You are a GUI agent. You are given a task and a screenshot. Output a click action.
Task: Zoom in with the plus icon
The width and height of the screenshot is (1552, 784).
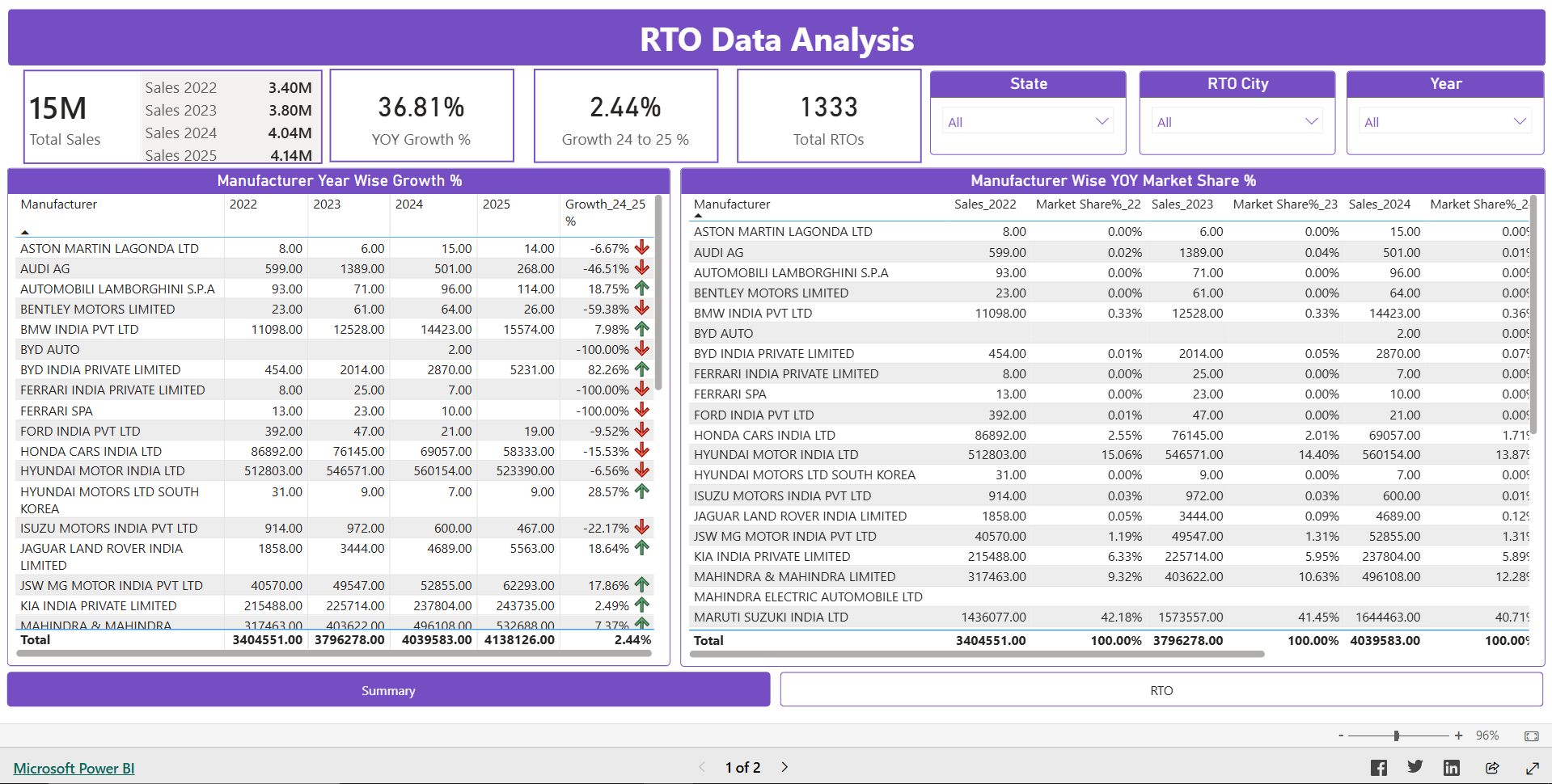click(x=1458, y=736)
